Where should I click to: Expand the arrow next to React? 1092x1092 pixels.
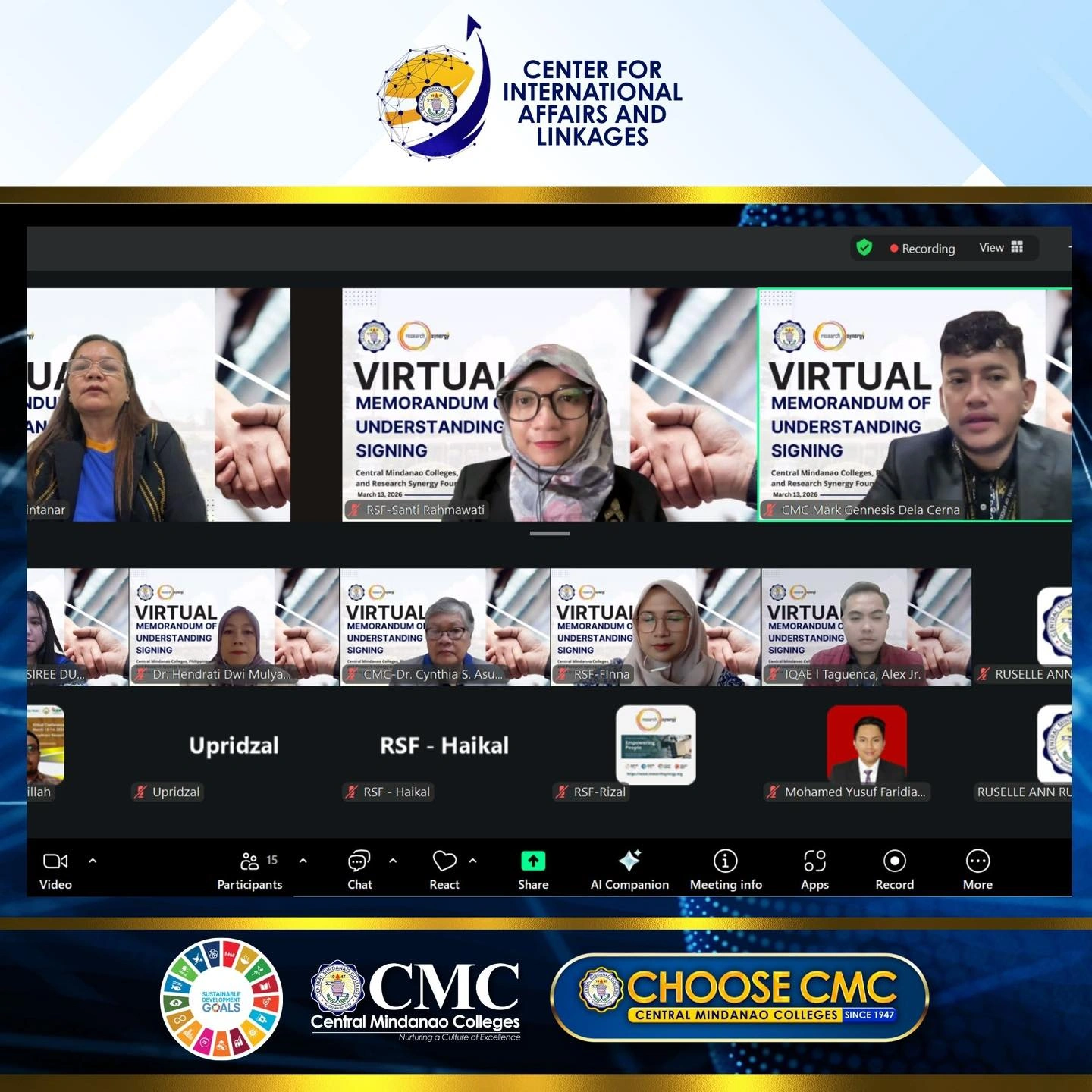pyautogui.click(x=473, y=861)
